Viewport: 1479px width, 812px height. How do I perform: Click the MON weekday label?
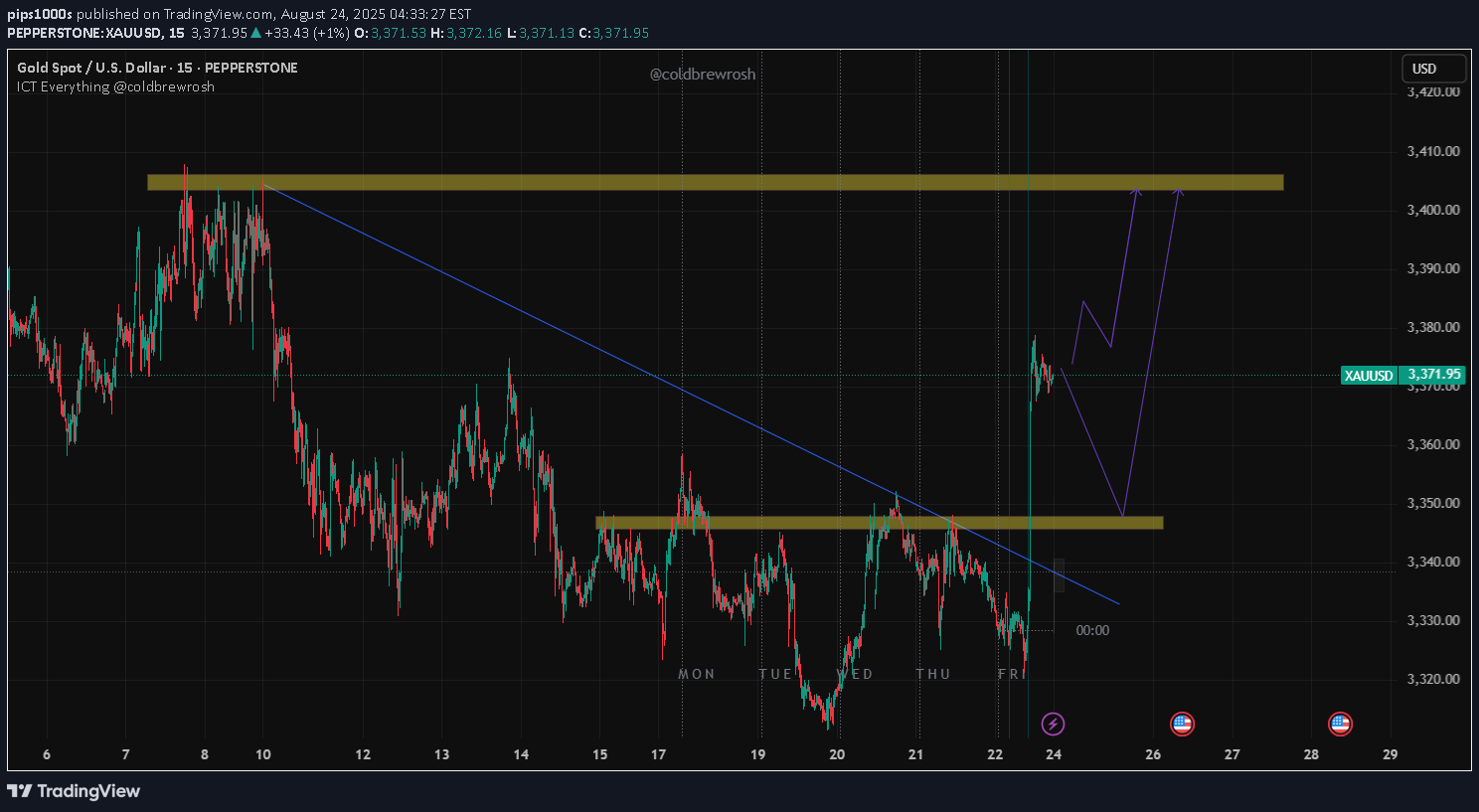[x=697, y=674]
